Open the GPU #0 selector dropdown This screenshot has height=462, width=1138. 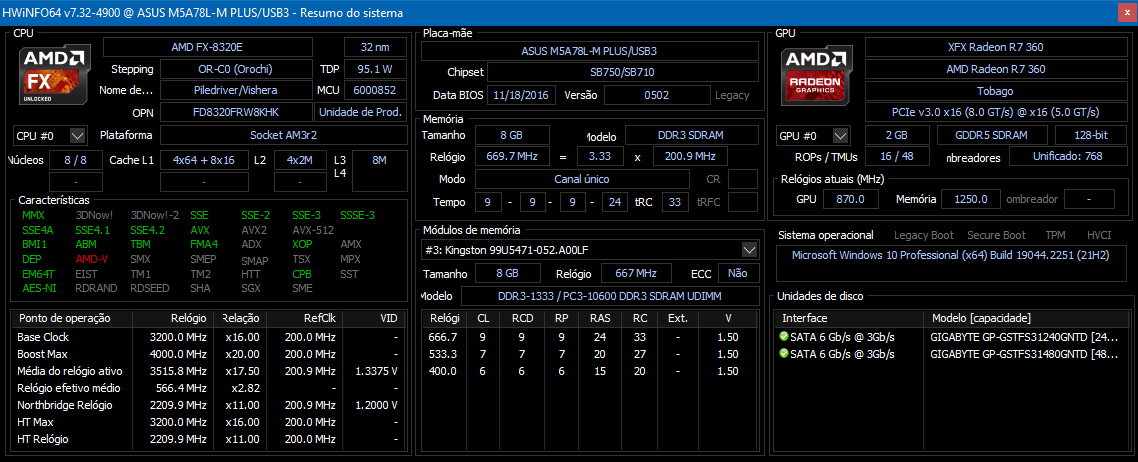(813, 136)
